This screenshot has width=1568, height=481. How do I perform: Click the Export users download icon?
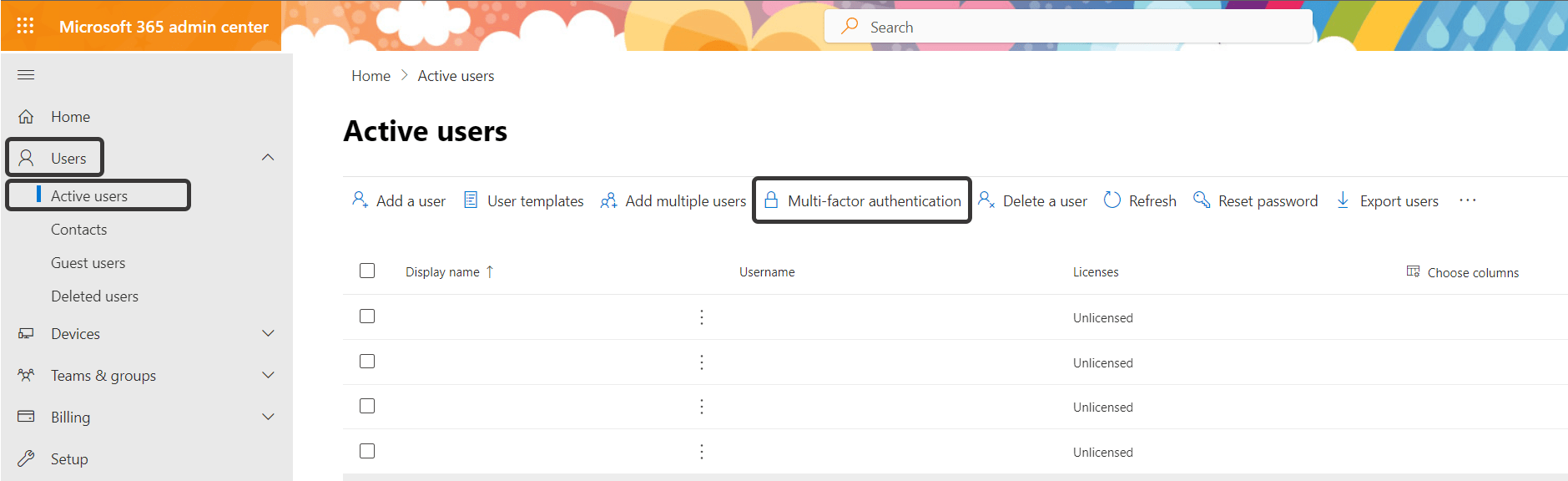click(x=1343, y=200)
